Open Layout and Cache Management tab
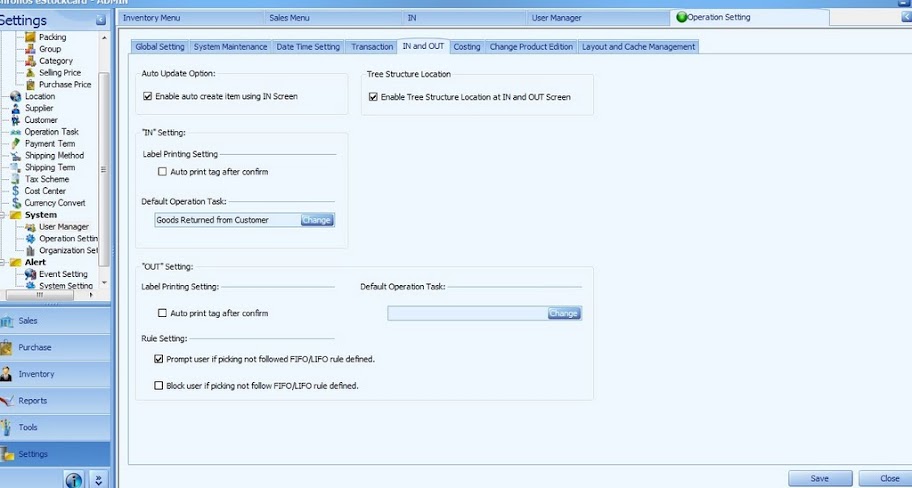Viewport: 912px width, 488px height. pos(638,47)
